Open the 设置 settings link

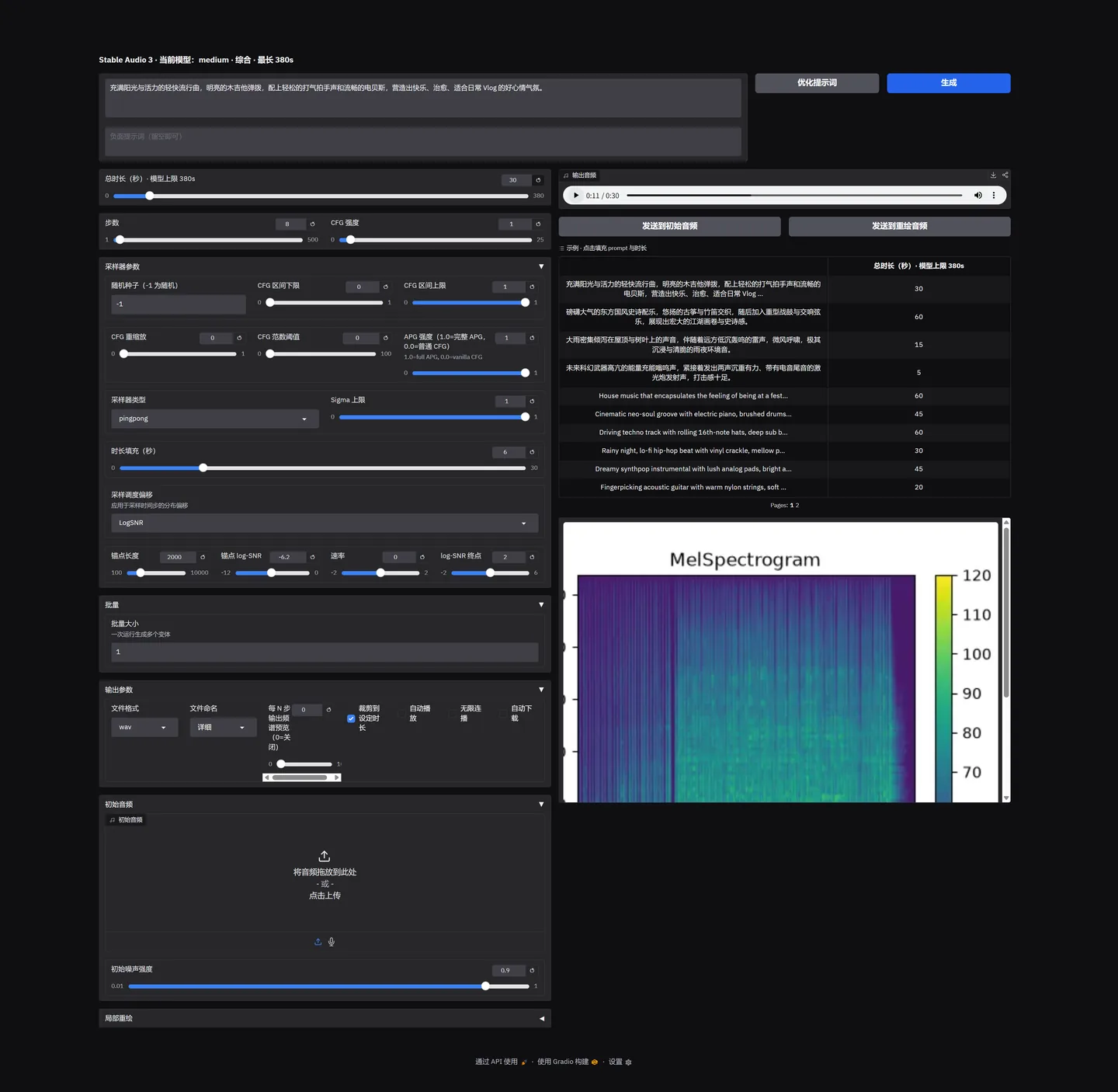tap(620, 1062)
